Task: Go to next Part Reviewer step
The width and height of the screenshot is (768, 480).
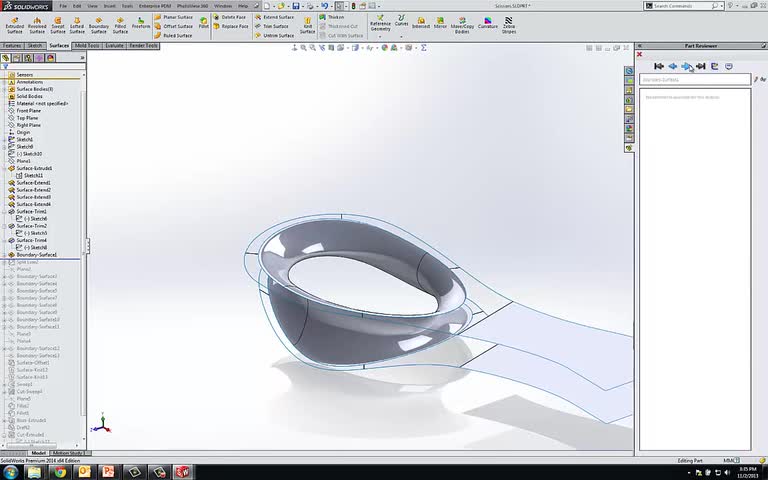Action: point(687,66)
